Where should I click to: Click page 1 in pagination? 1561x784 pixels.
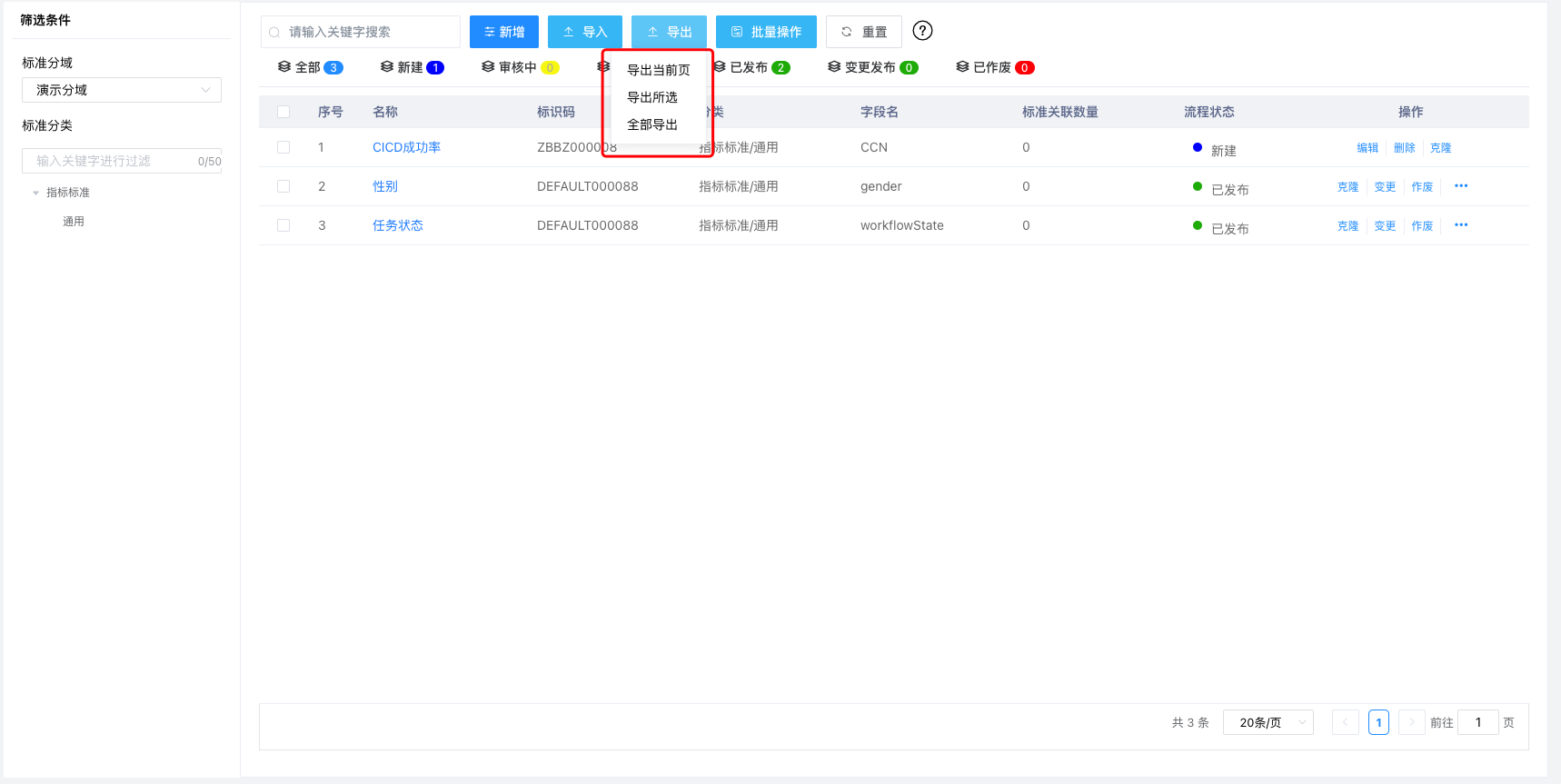pos(1378,722)
